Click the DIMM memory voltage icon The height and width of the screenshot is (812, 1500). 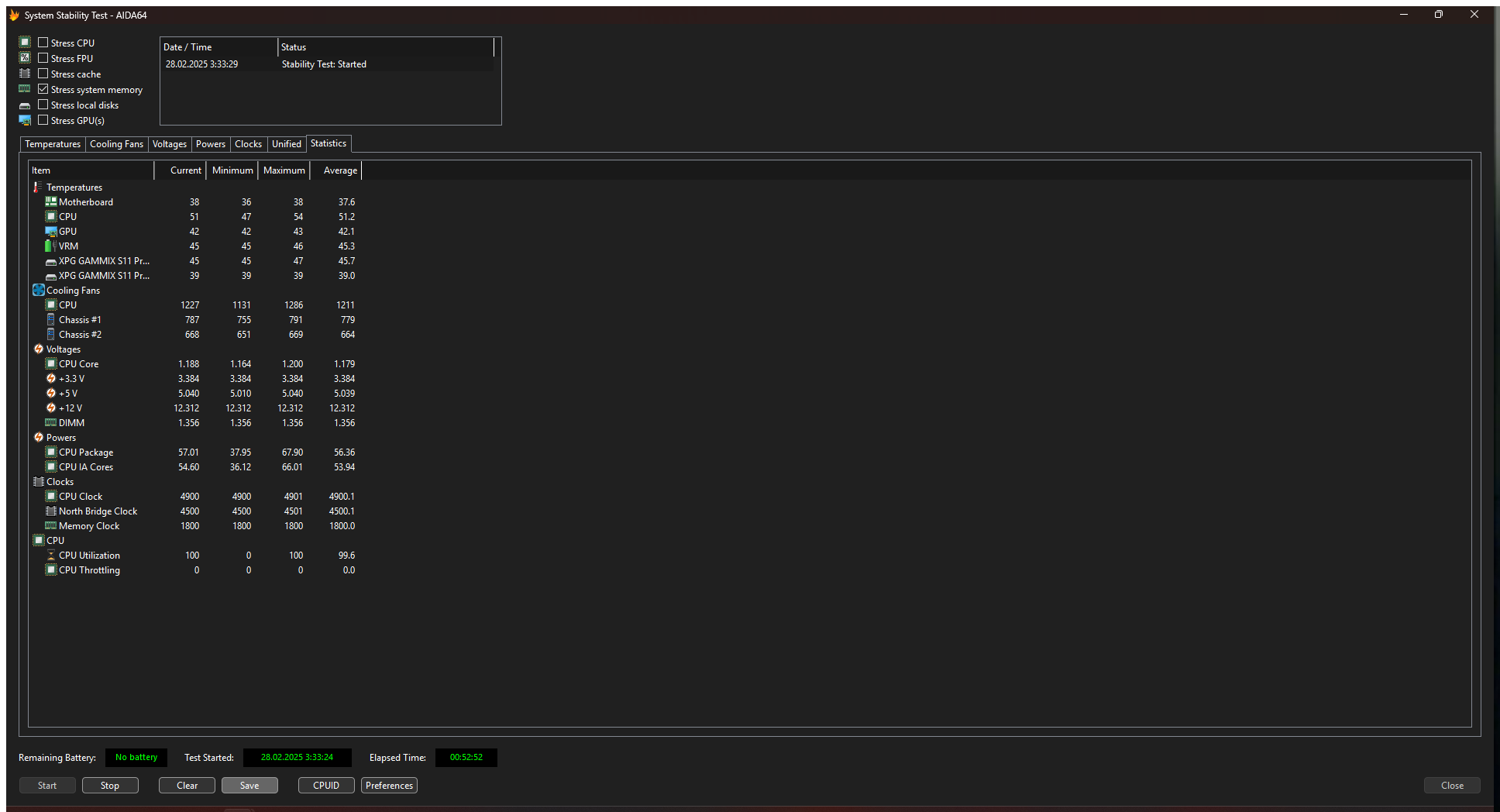coord(51,422)
